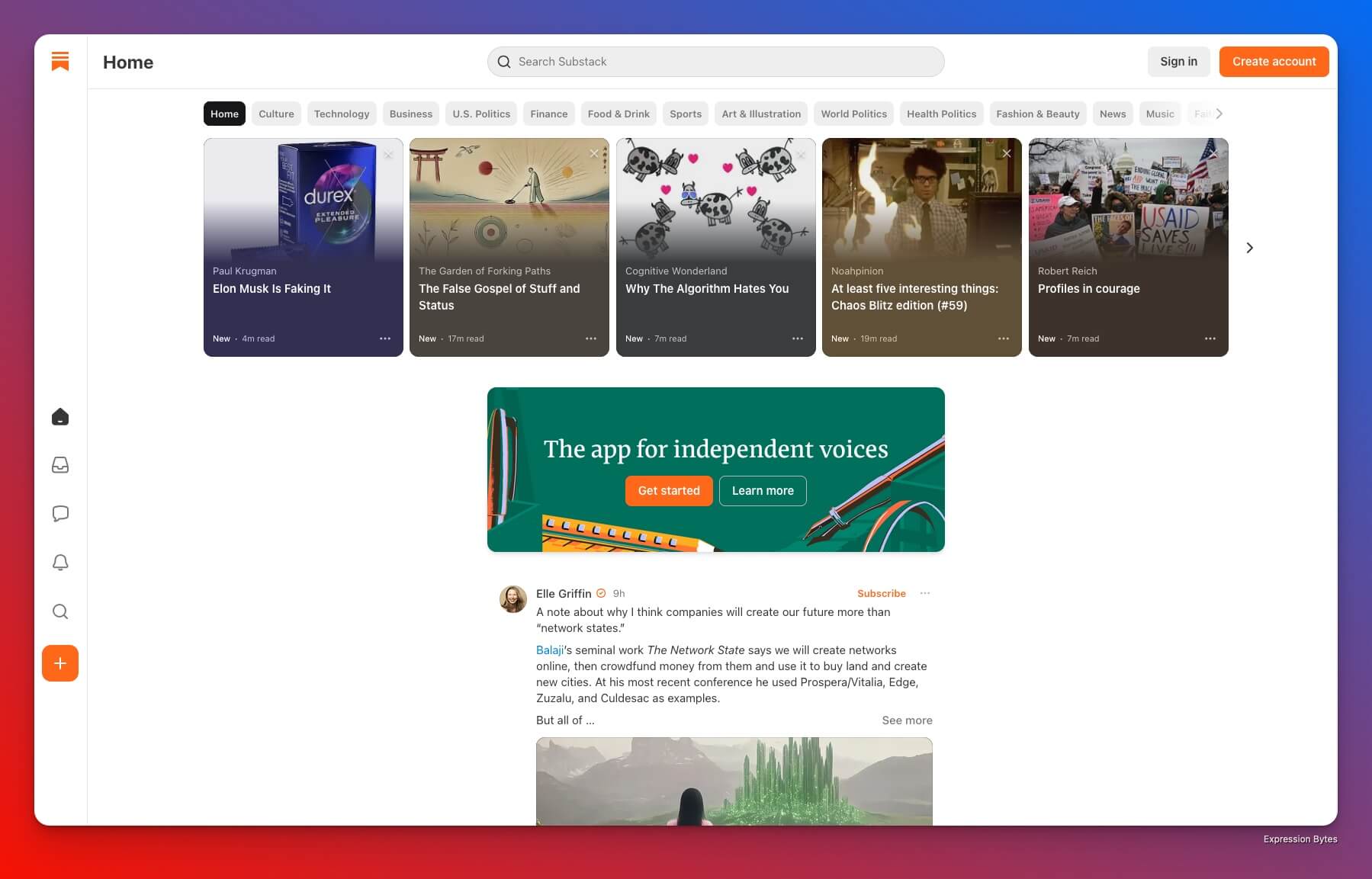This screenshot has height=879, width=1372.
Task: Select the Music category tab
Action: (1160, 114)
